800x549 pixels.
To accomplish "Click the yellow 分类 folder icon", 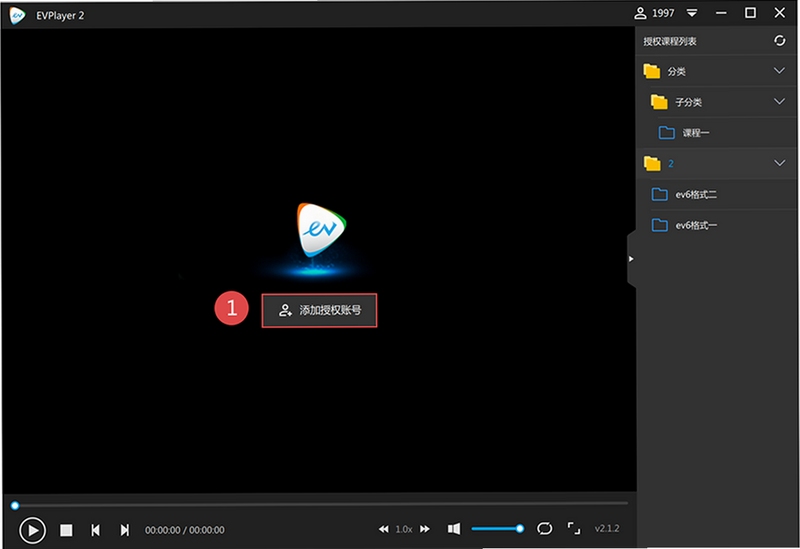I will click(652, 71).
